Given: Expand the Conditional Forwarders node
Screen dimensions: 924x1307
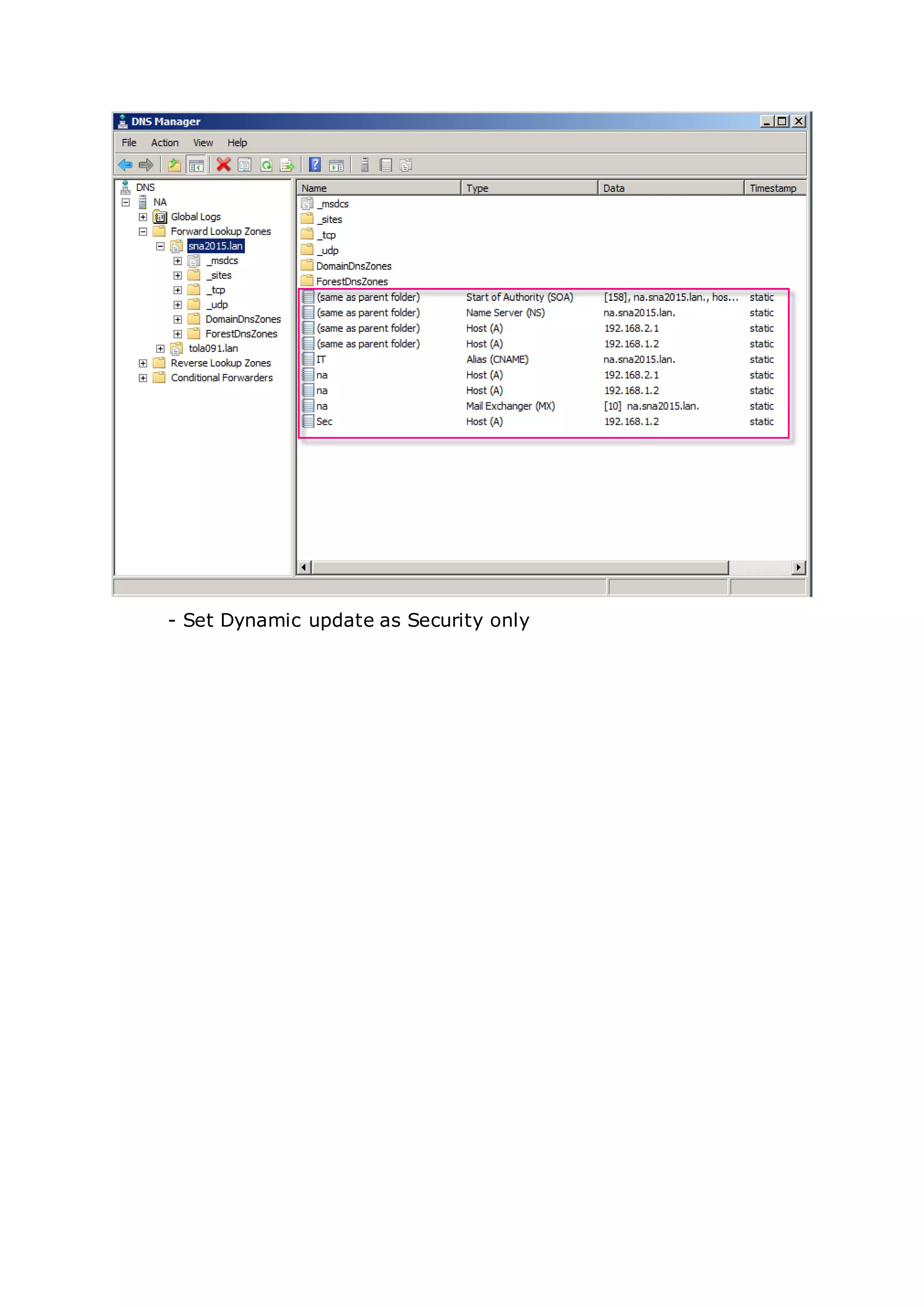Looking at the screenshot, I should 143,378.
